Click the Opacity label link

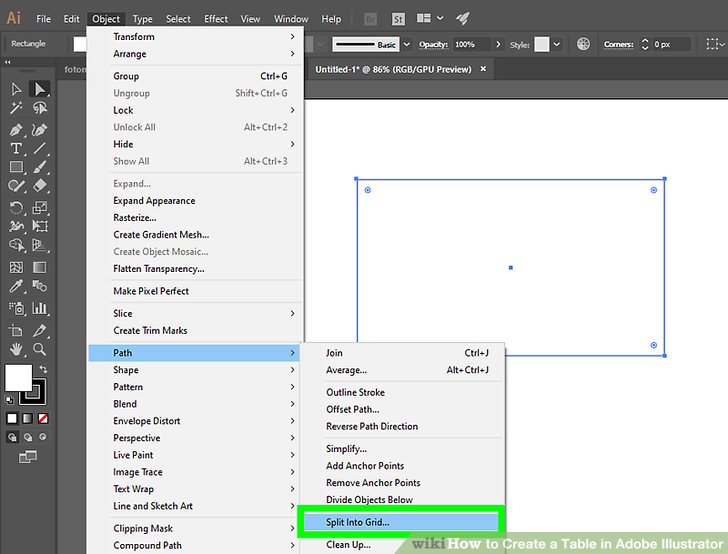coord(433,45)
